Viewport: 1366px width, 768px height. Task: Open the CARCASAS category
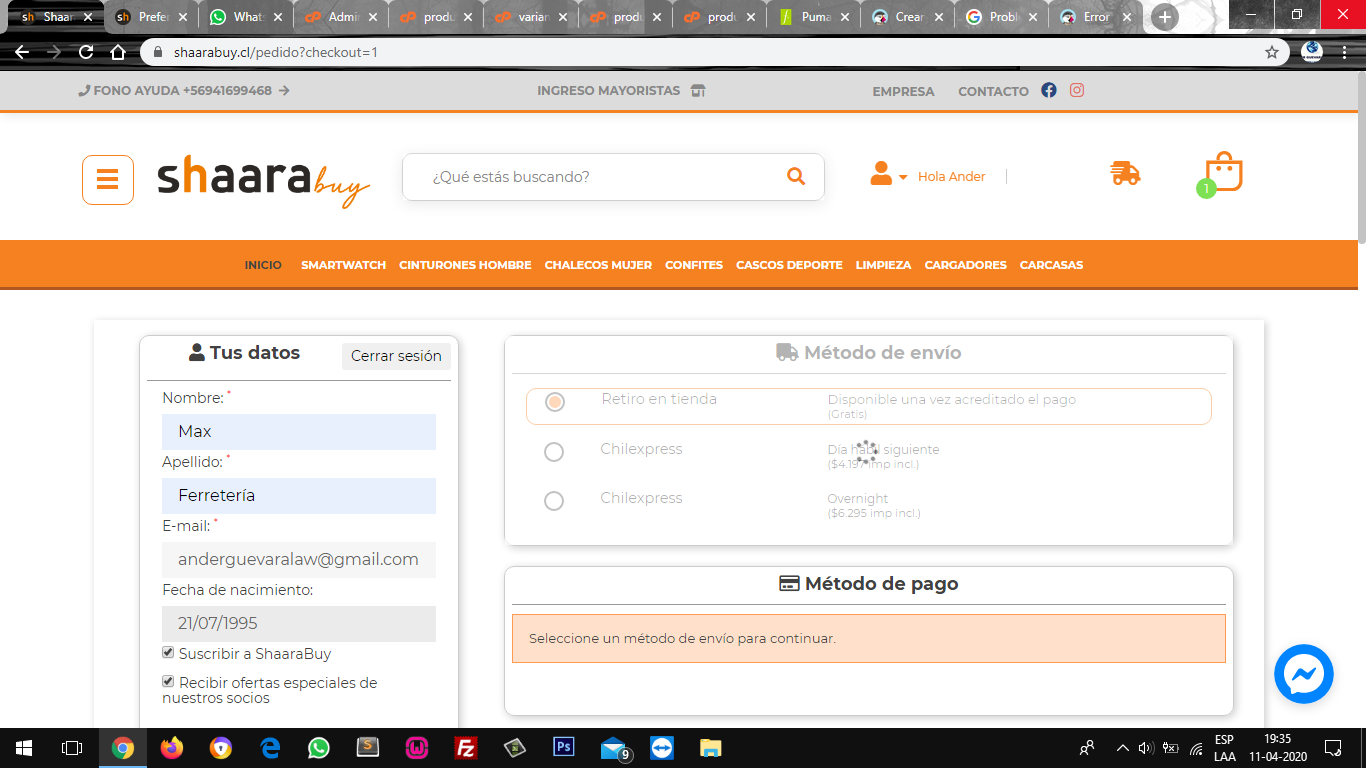click(1051, 265)
